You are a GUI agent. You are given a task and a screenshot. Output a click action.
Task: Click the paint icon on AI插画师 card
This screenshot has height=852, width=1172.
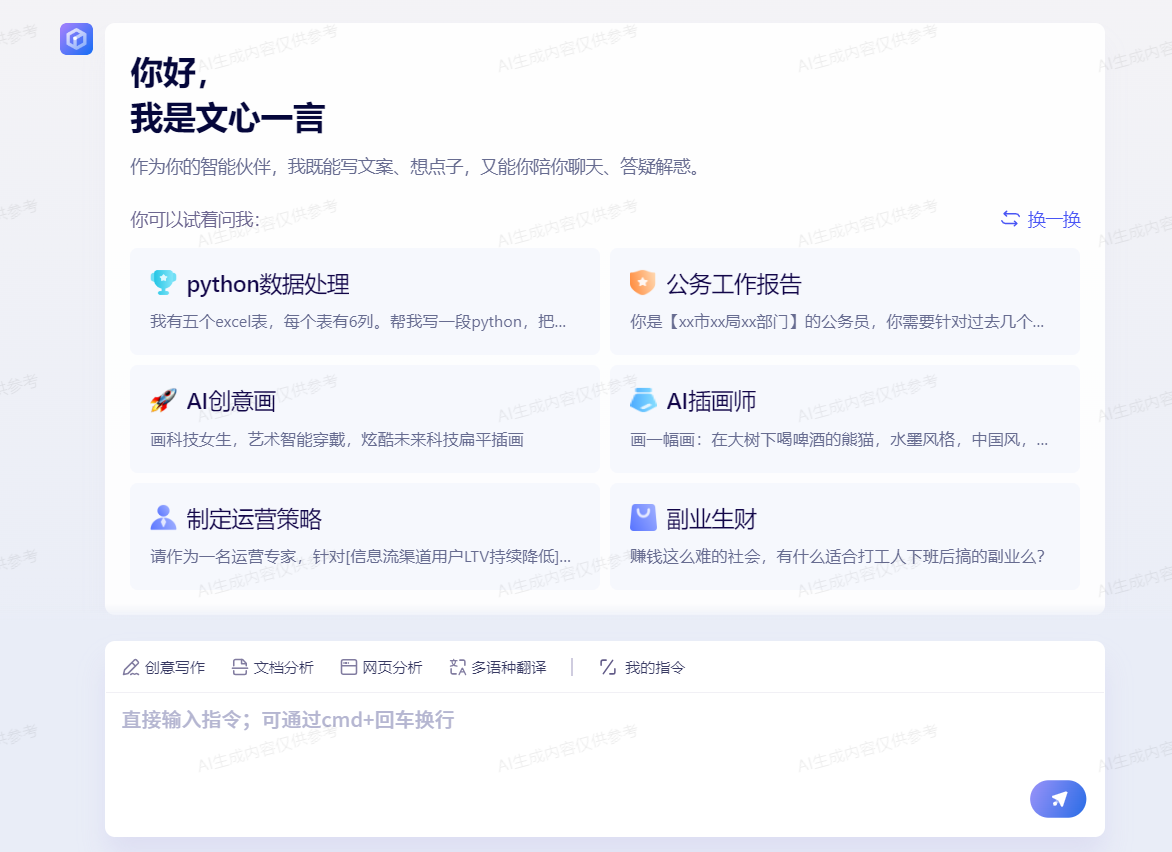[641, 401]
